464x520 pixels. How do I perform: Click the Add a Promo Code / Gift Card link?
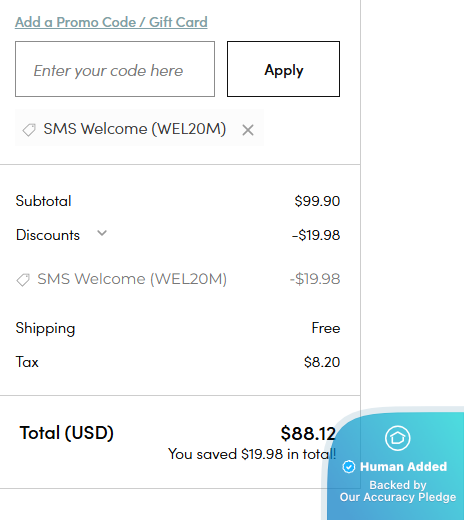click(111, 22)
